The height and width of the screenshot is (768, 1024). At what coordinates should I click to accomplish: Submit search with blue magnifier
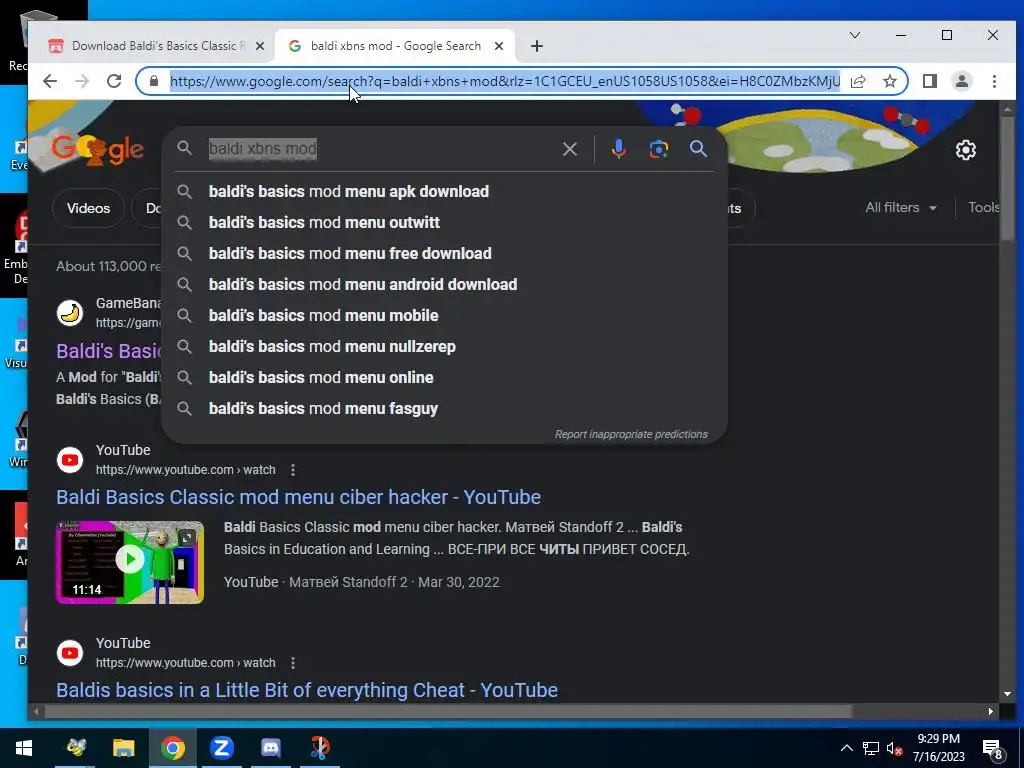[x=698, y=149]
